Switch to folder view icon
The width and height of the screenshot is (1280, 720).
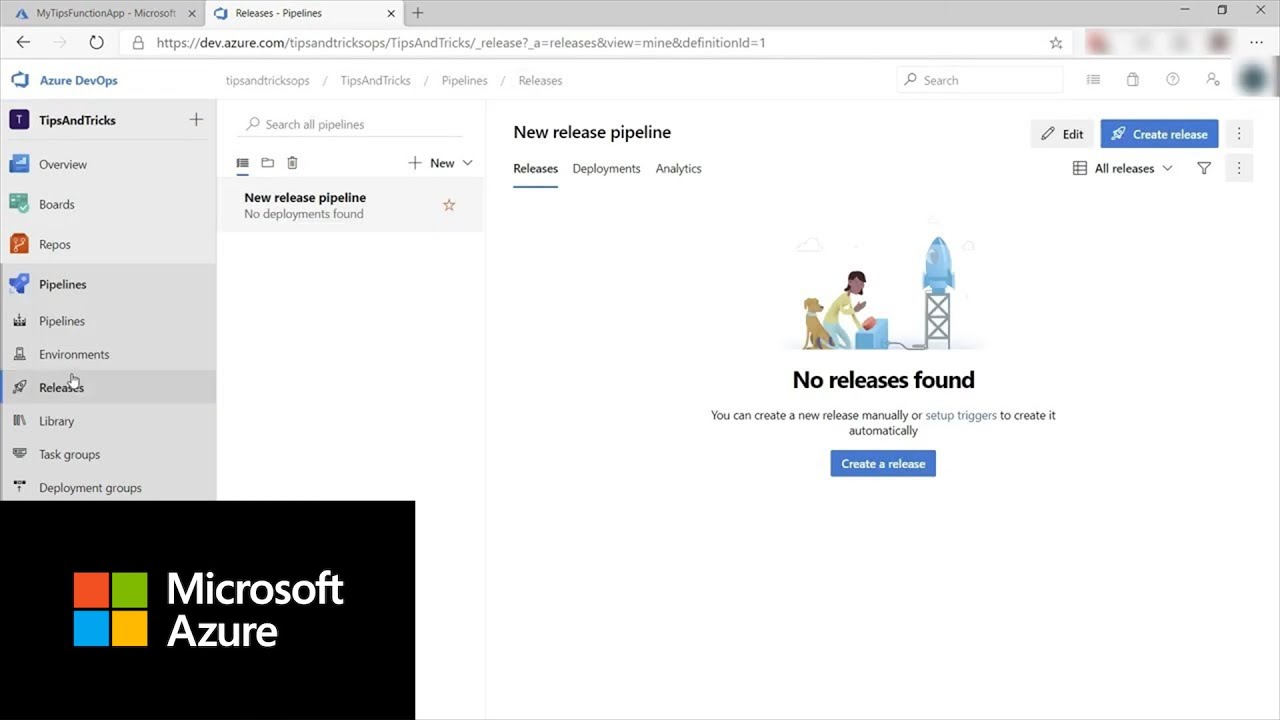(x=267, y=163)
